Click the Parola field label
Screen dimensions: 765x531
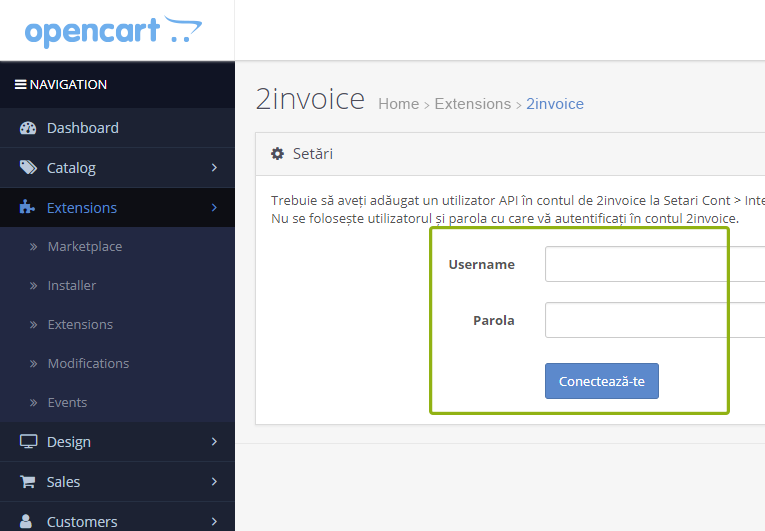(494, 320)
